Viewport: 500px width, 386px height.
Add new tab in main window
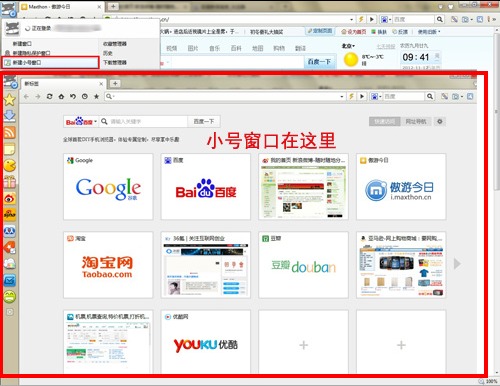click(x=113, y=6)
